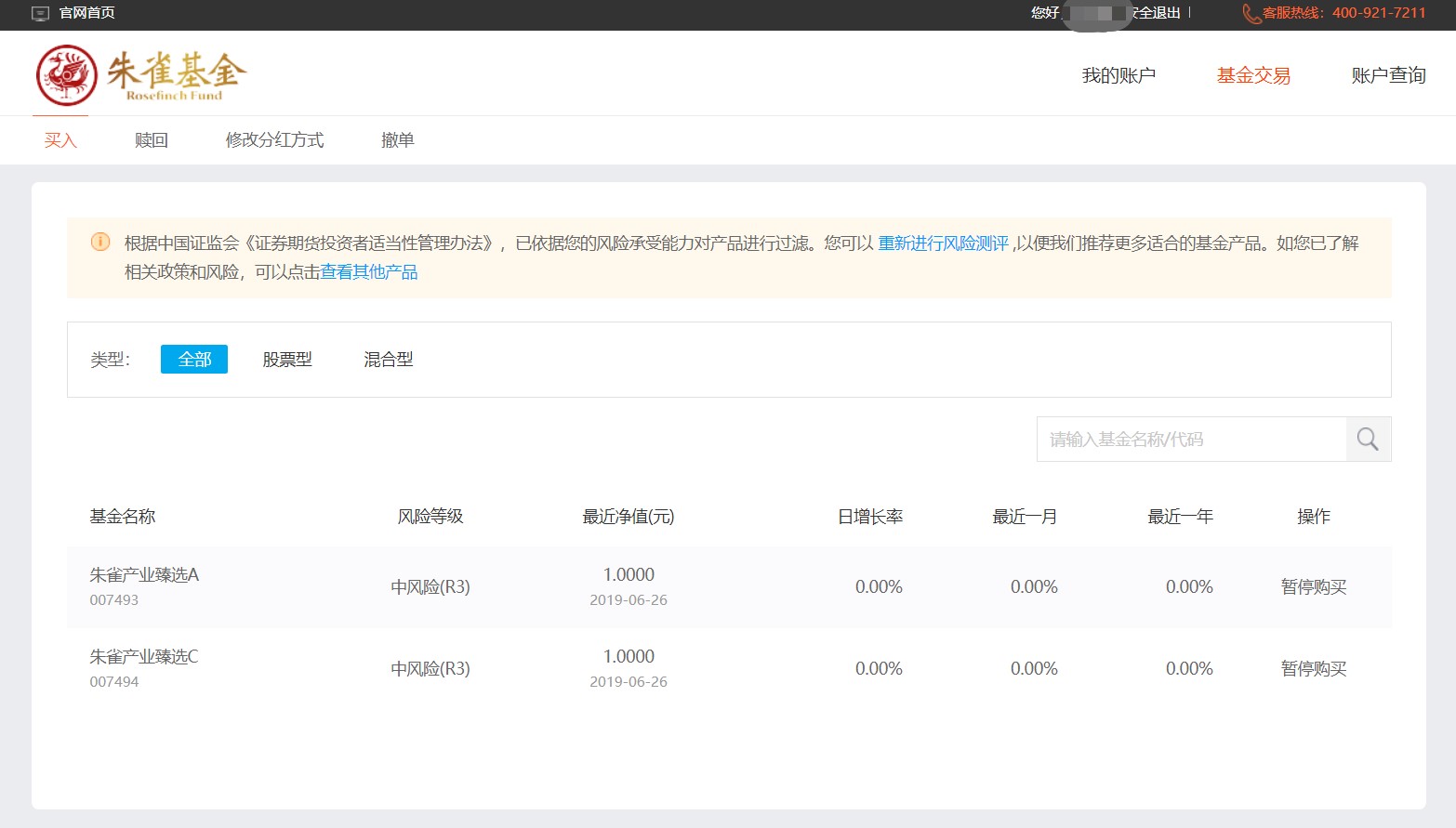Click 暂停购买 for 朱雀产业臻选C
1456x828 pixels.
point(1314,669)
